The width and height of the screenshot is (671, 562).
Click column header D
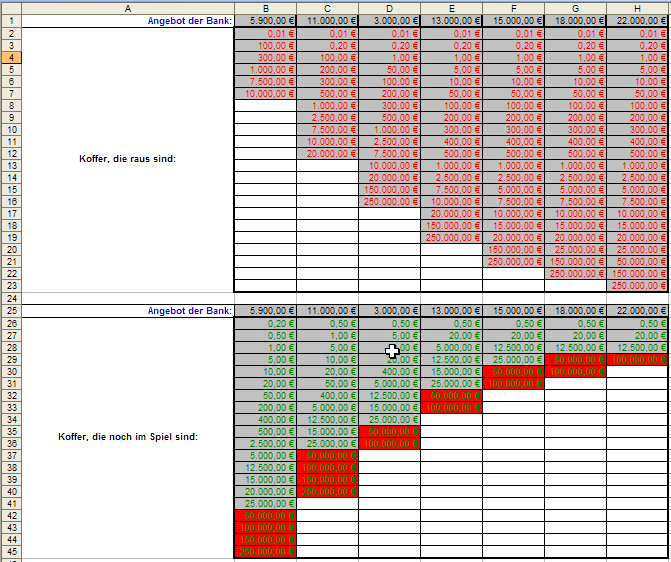coord(389,7)
